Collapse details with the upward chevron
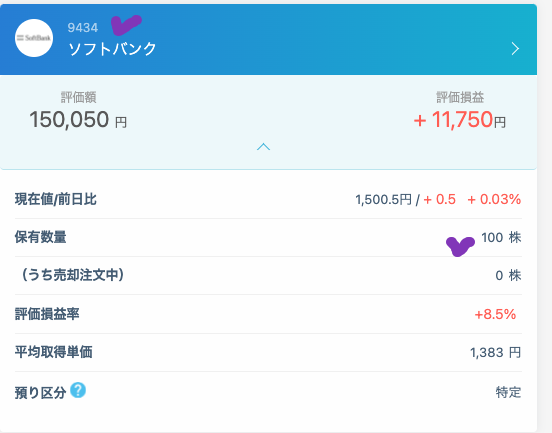 click(x=263, y=146)
